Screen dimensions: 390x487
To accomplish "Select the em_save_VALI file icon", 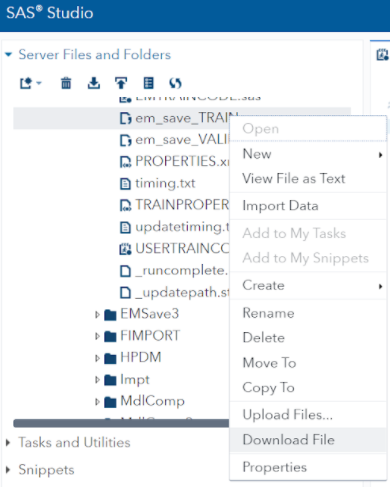I will point(125,140).
